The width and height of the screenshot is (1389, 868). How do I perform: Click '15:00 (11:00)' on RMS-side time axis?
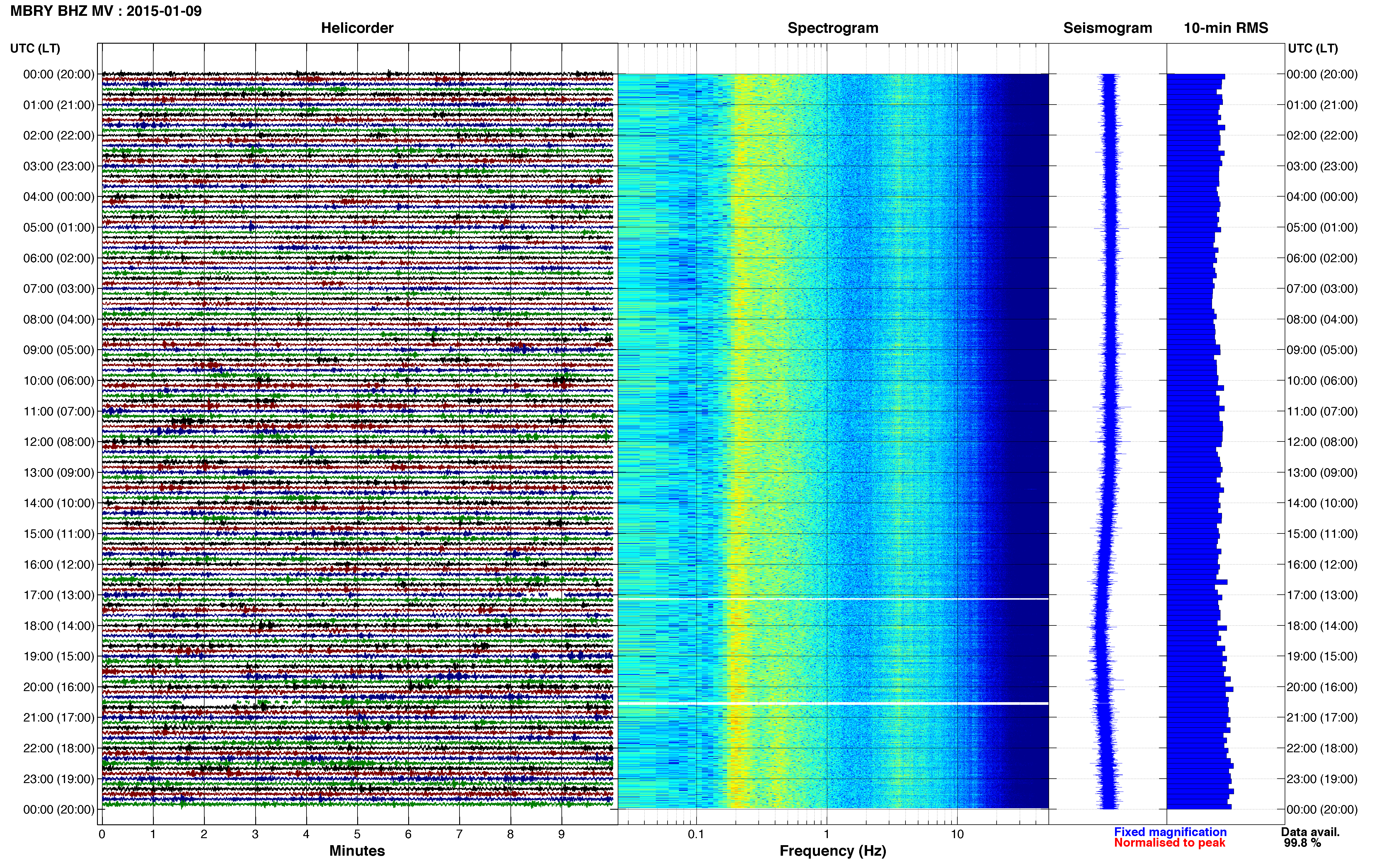click(1322, 534)
